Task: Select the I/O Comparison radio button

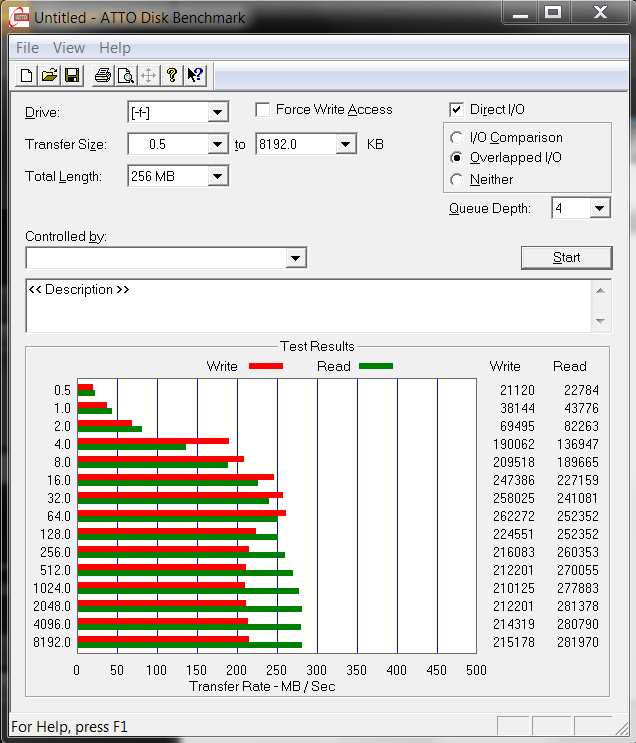Action: (457, 138)
